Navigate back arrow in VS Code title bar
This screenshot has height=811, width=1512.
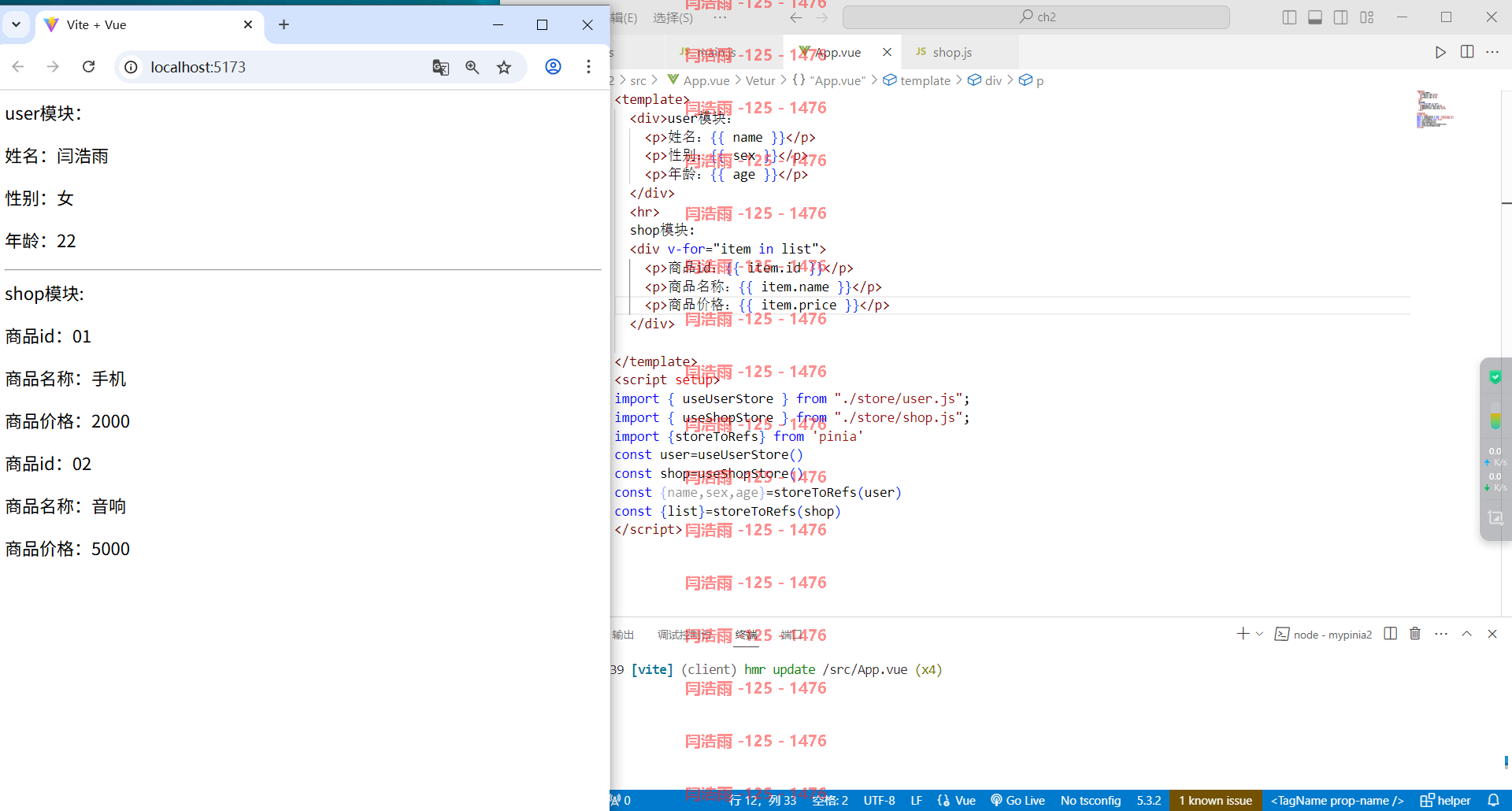click(x=796, y=17)
